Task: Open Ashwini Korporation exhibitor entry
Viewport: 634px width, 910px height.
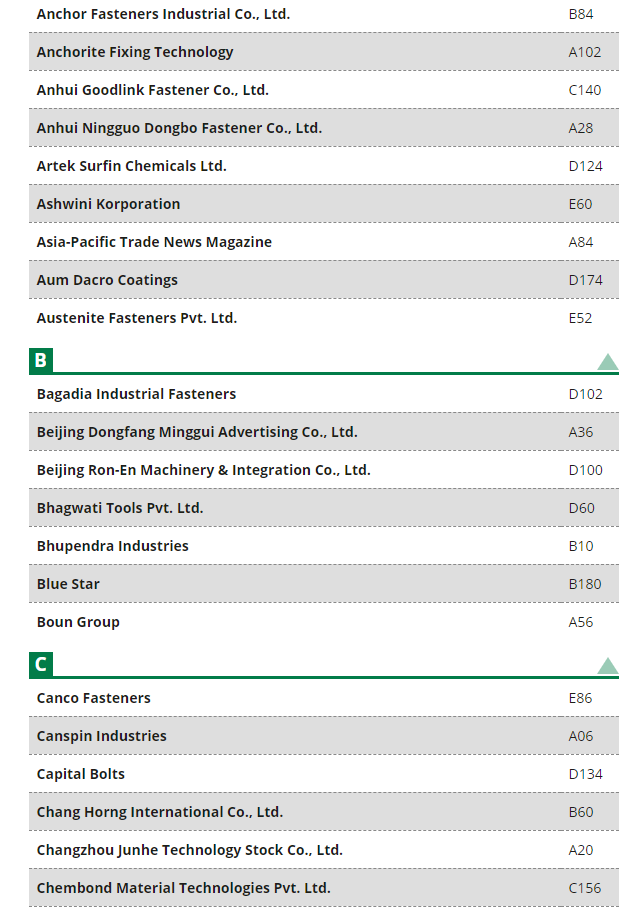Action: [x=324, y=204]
